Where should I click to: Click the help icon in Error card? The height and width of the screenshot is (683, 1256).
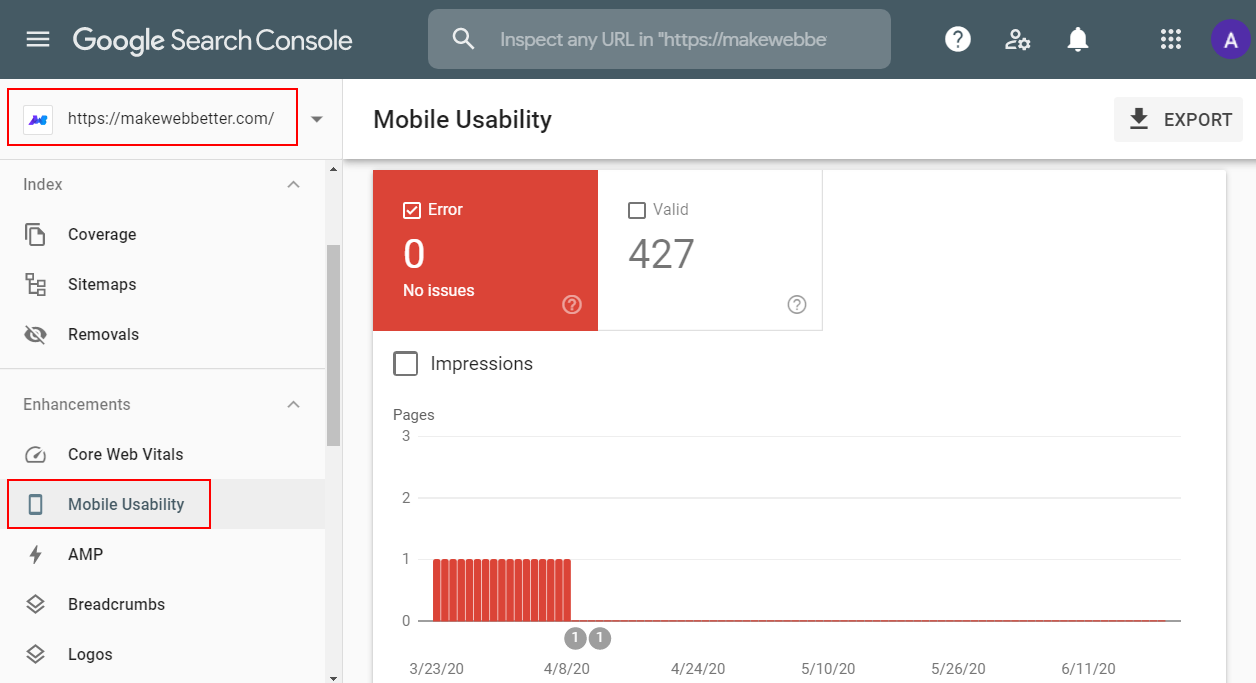[572, 305]
